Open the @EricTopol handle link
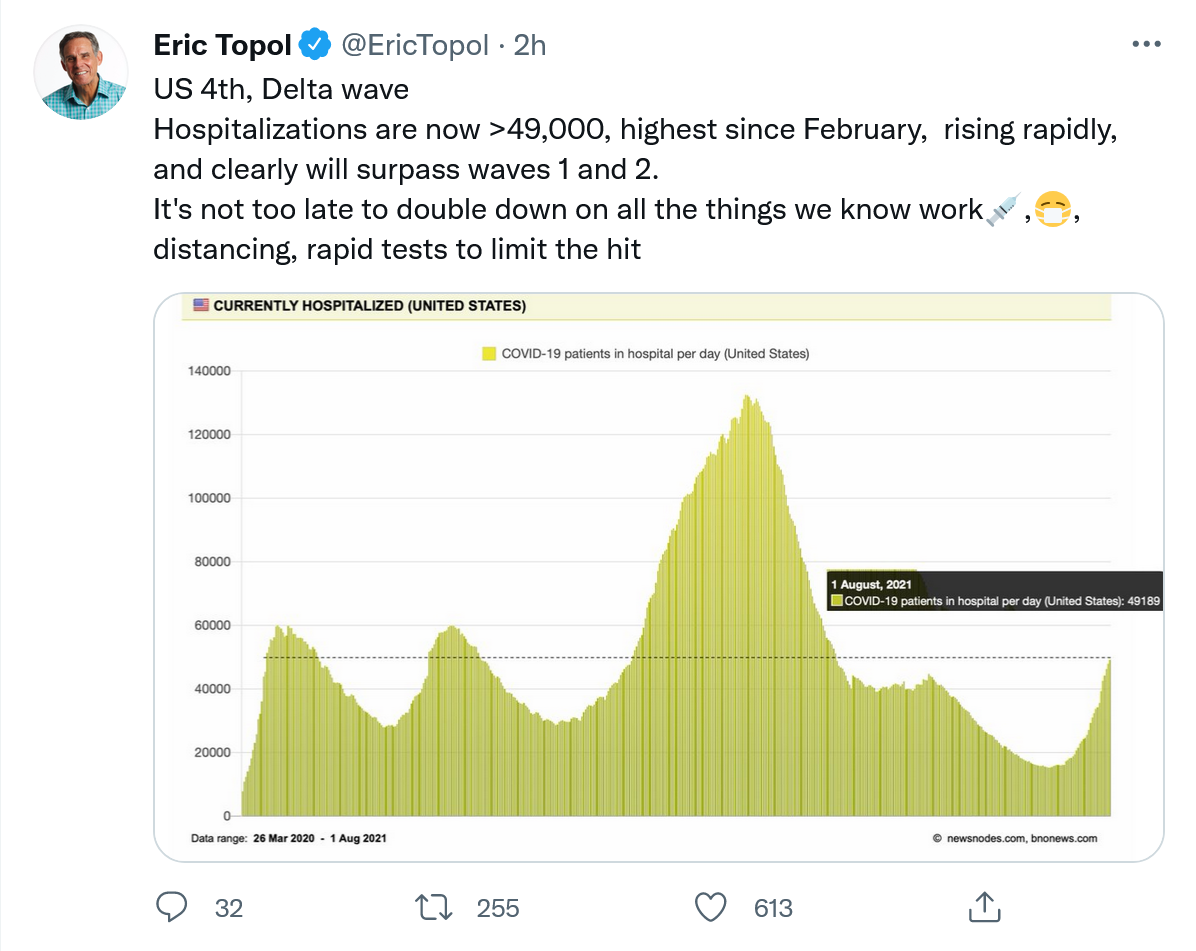 tap(415, 45)
